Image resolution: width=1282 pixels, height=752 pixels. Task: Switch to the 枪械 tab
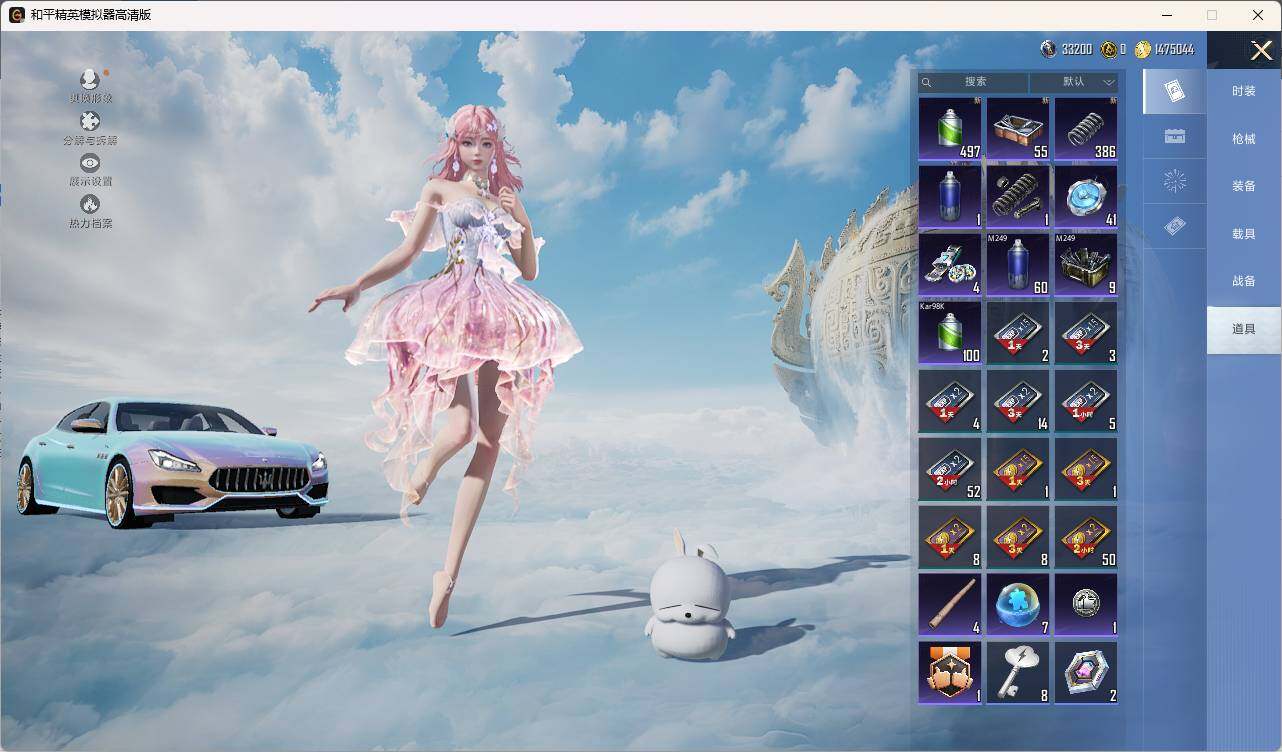tap(1243, 139)
